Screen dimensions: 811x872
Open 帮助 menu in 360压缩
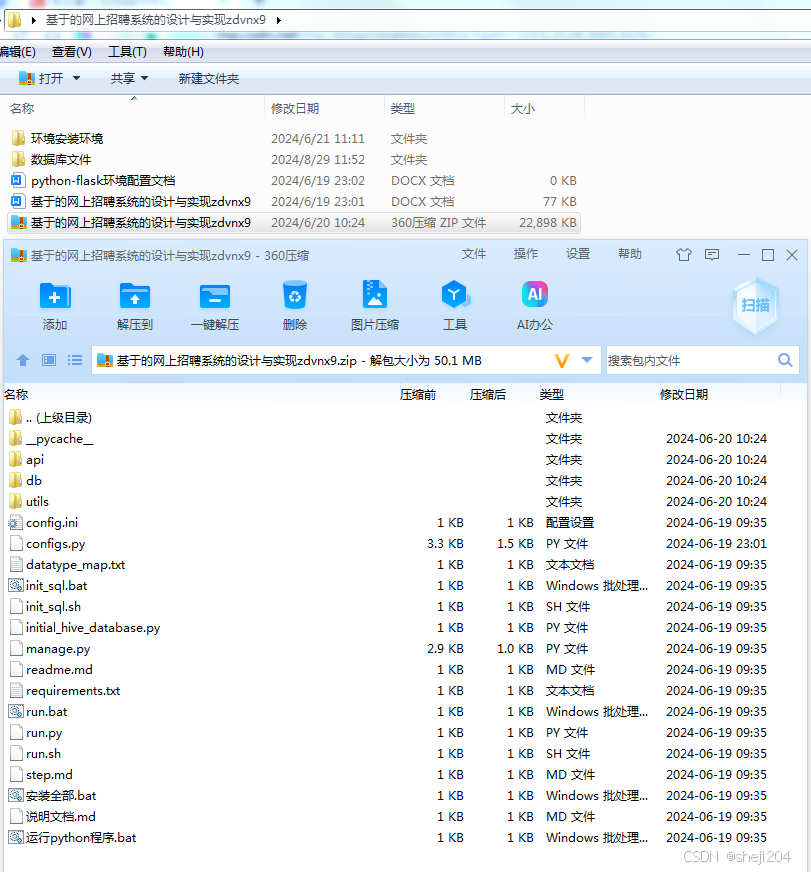[x=630, y=254]
